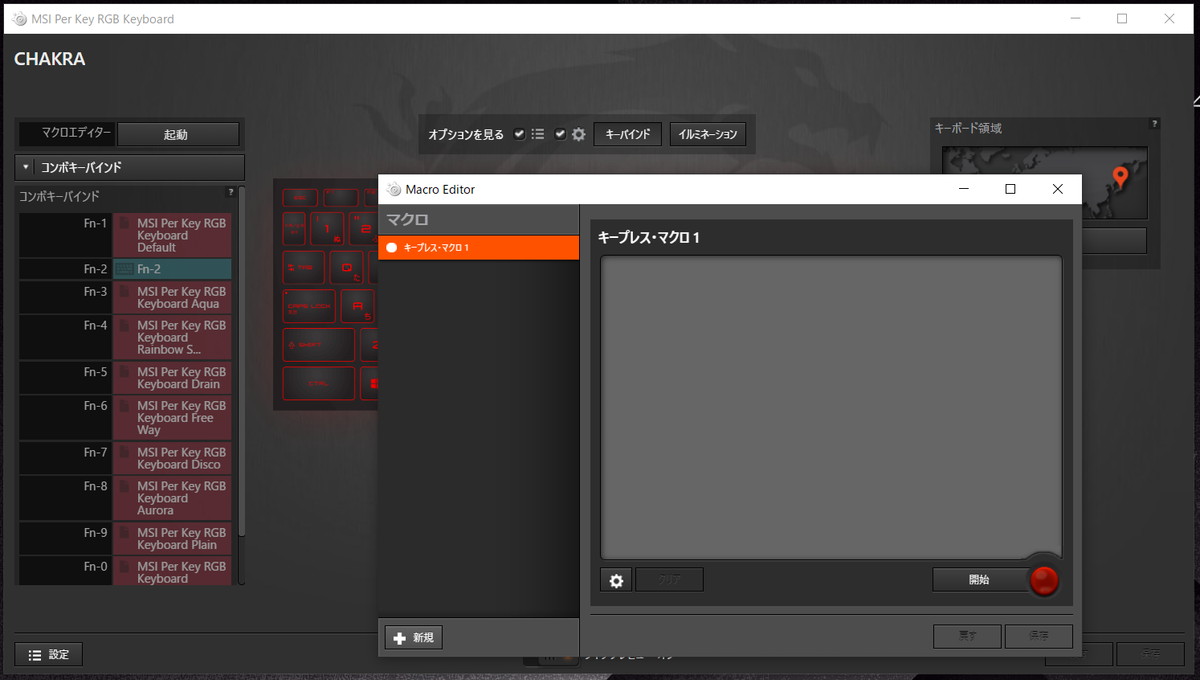
Task: Close the Macro Editor window
Action: click(1057, 189)
